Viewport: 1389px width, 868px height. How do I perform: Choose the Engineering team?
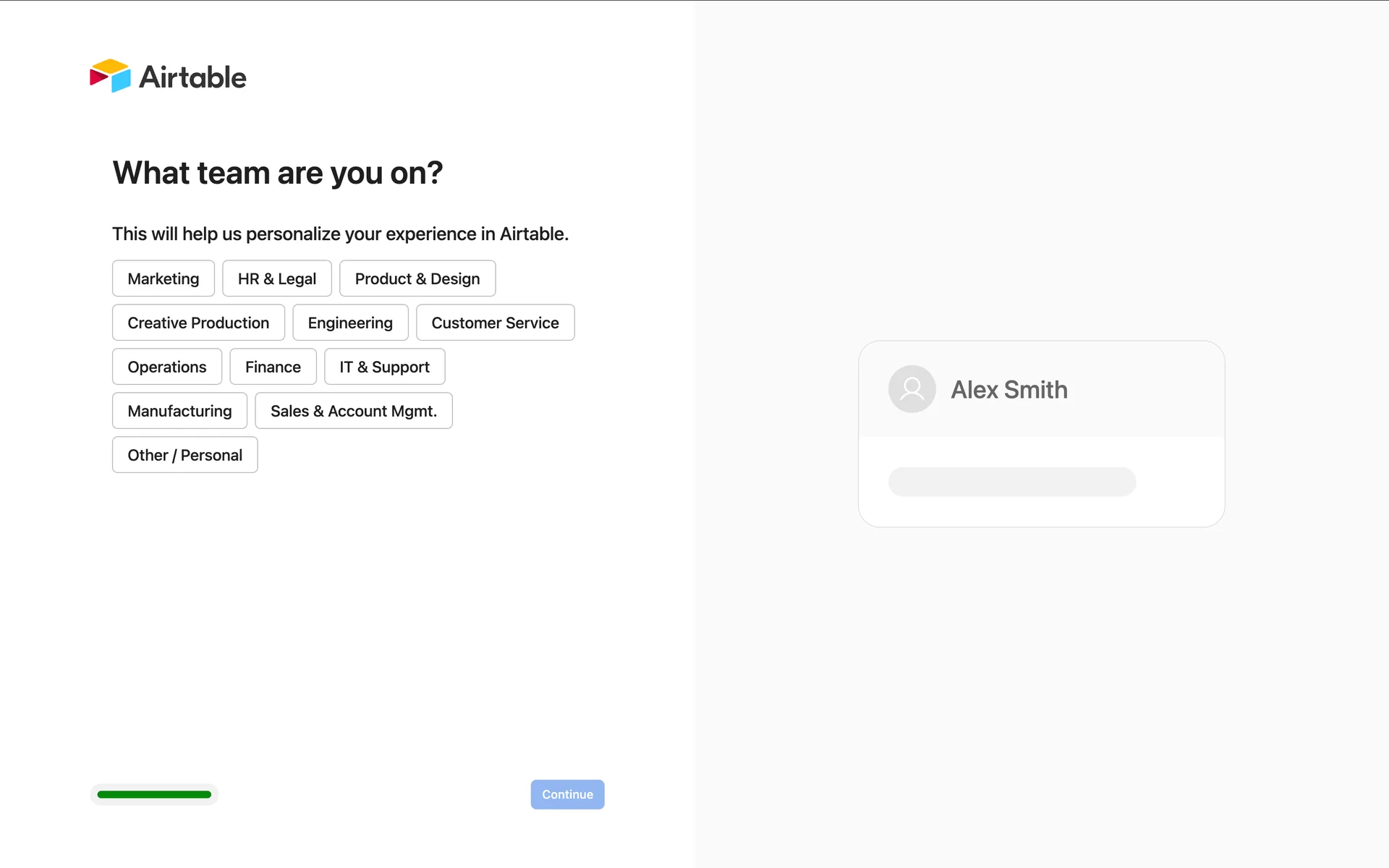[x=350, y=323]
